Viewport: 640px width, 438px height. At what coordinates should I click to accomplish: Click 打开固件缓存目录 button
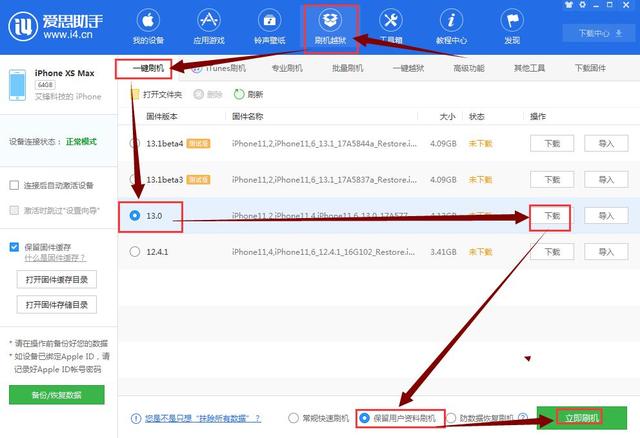57,280
